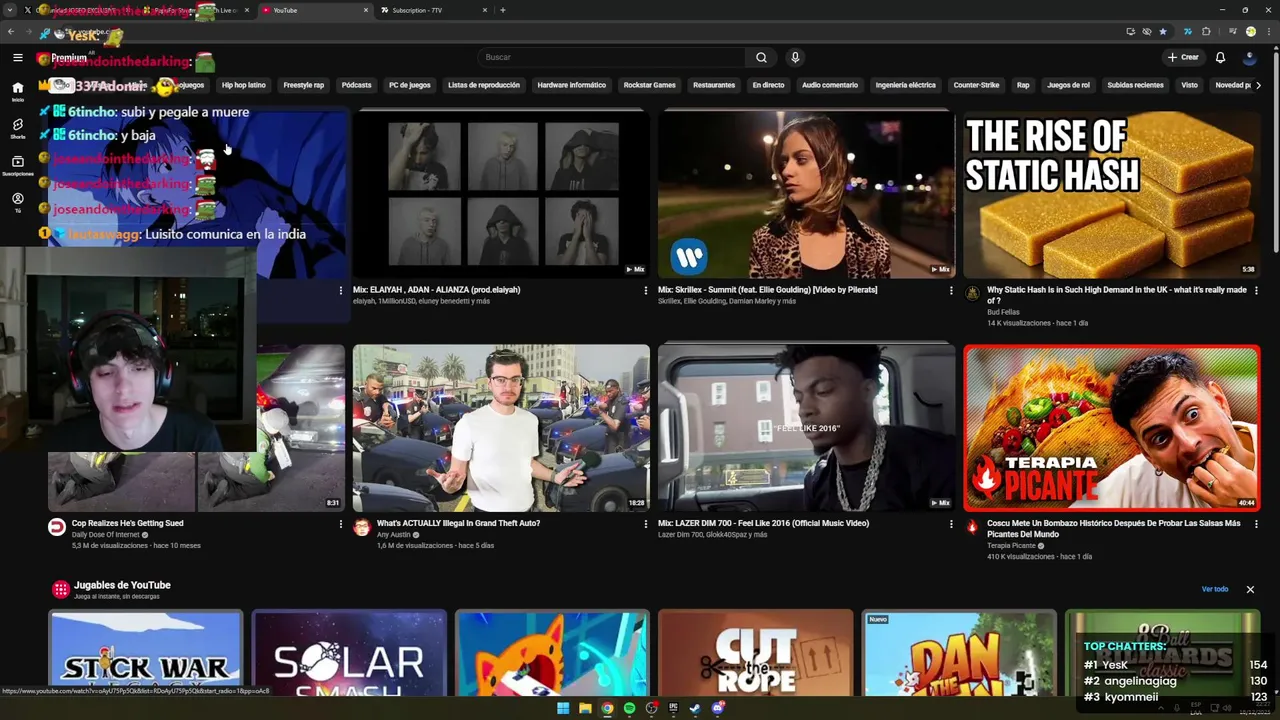Open options for LAZER DIM 700 mix
Viewport: 1280px width, 720px height.
[951, 524]
